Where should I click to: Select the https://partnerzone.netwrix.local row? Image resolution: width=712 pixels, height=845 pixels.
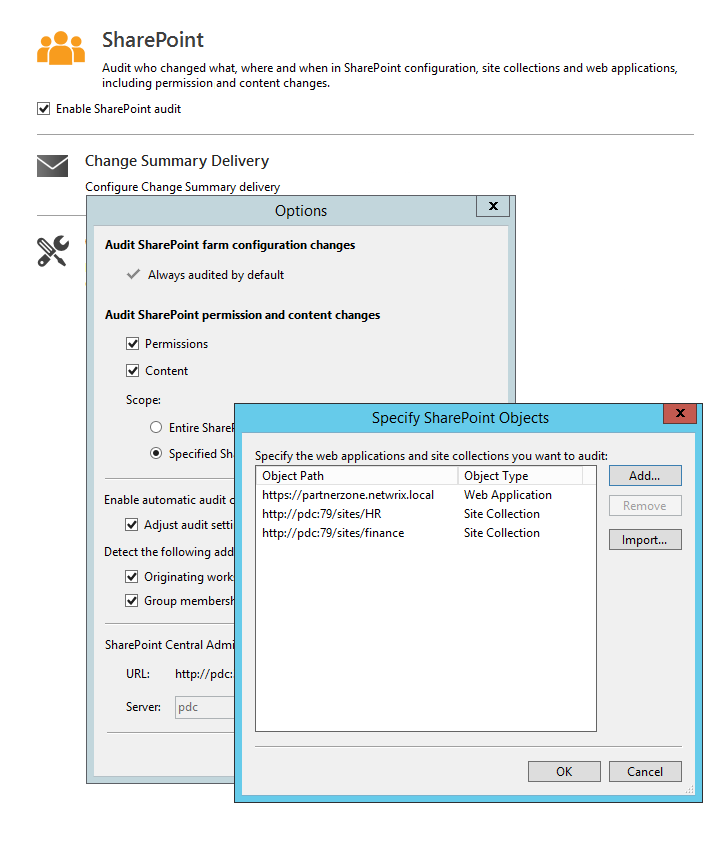tap(426, 495)
